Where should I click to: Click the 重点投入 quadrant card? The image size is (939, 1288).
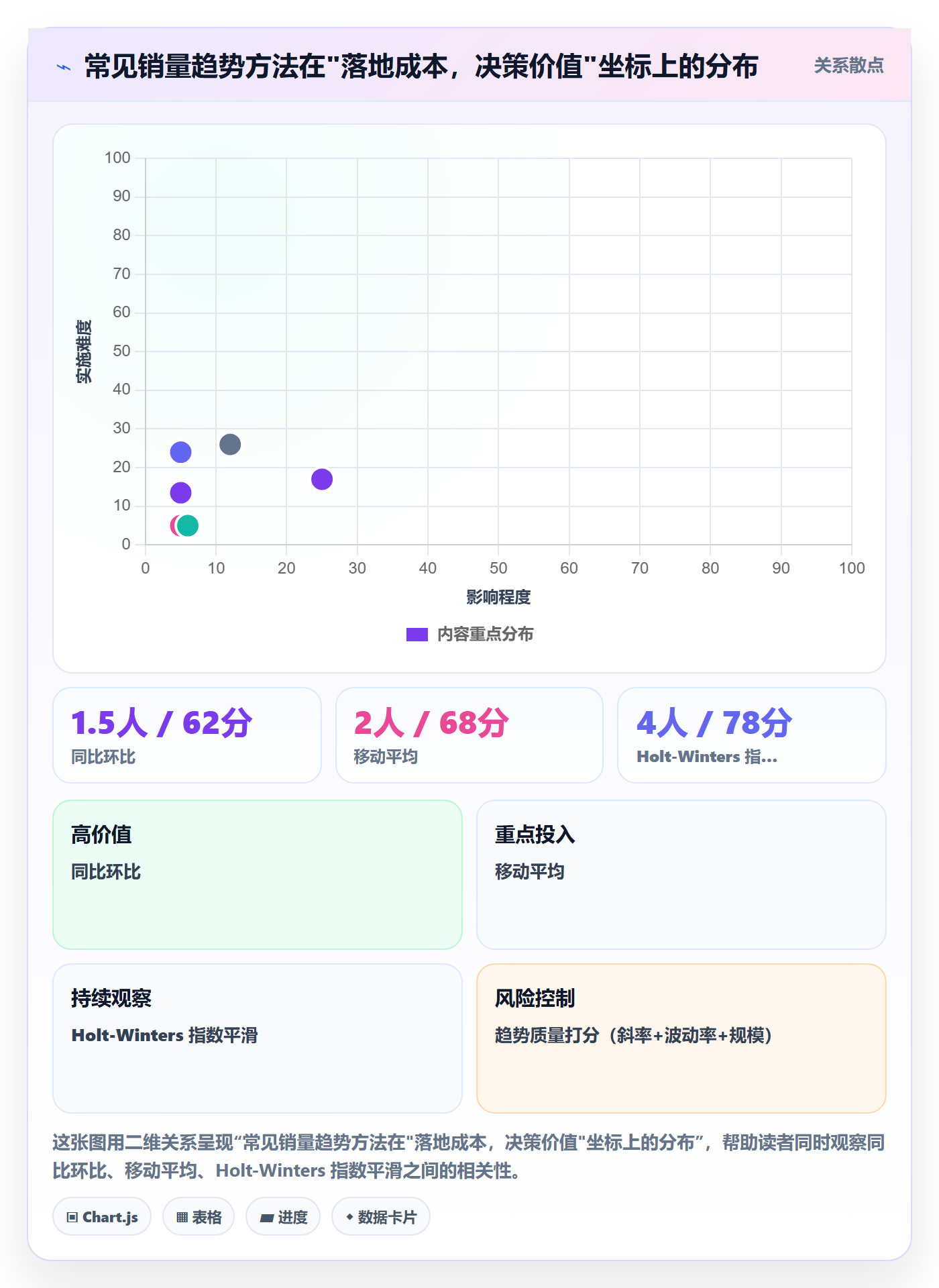pyautogui.click(x=681, y=875)
